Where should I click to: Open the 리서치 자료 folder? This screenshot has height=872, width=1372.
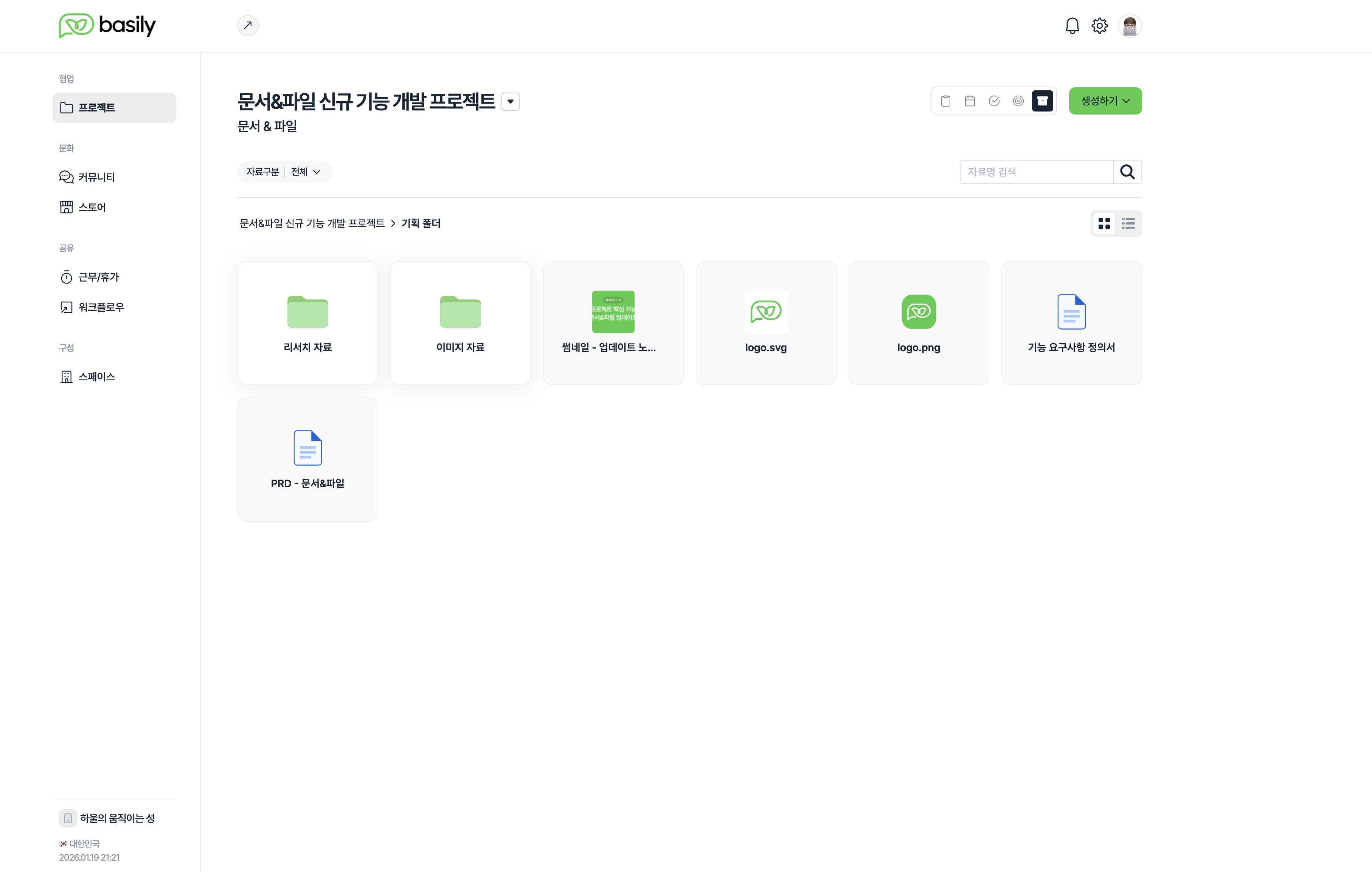pos(308,323)
